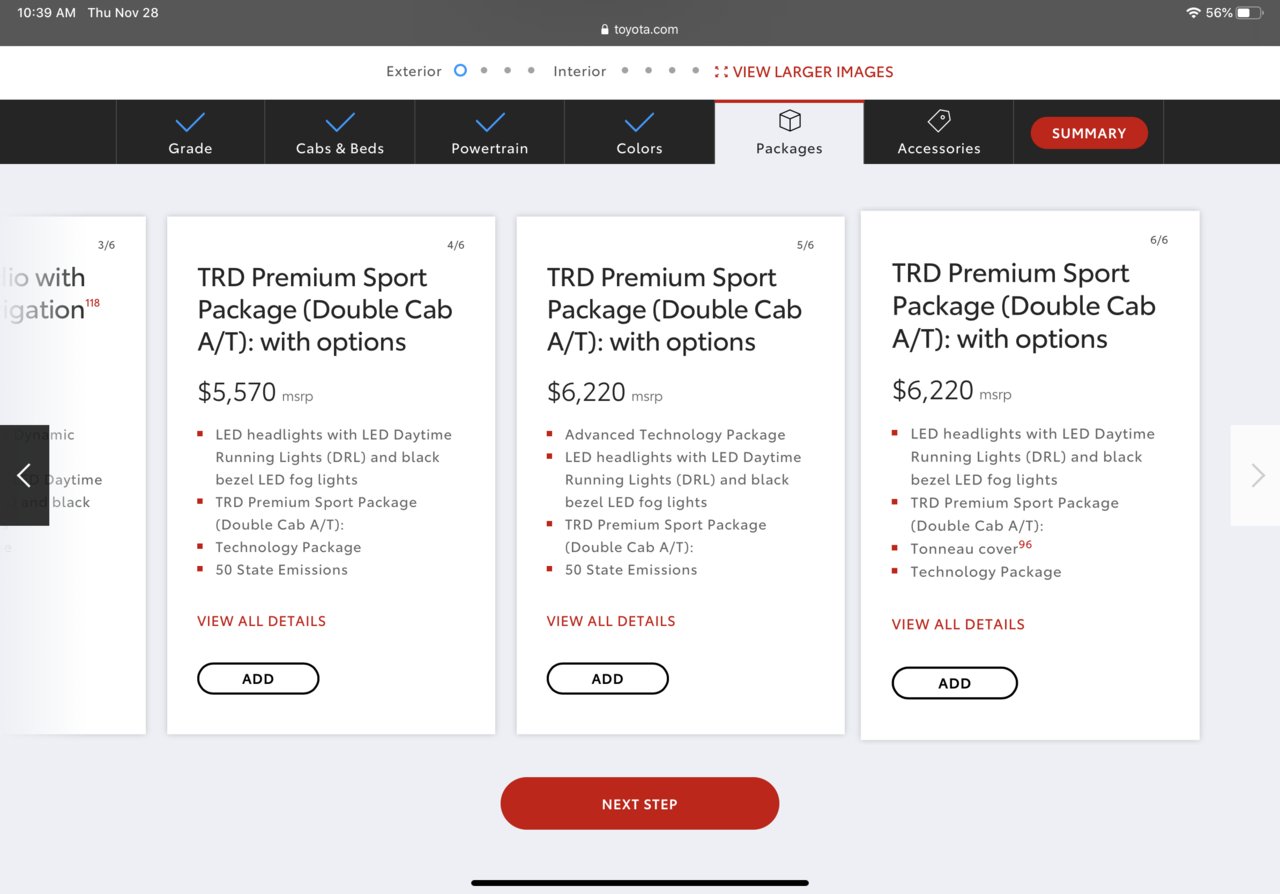The image size is (1280, 894).
Task: Click the LED headlights bullet on card 5/6
Action: (x=682, y=480)
